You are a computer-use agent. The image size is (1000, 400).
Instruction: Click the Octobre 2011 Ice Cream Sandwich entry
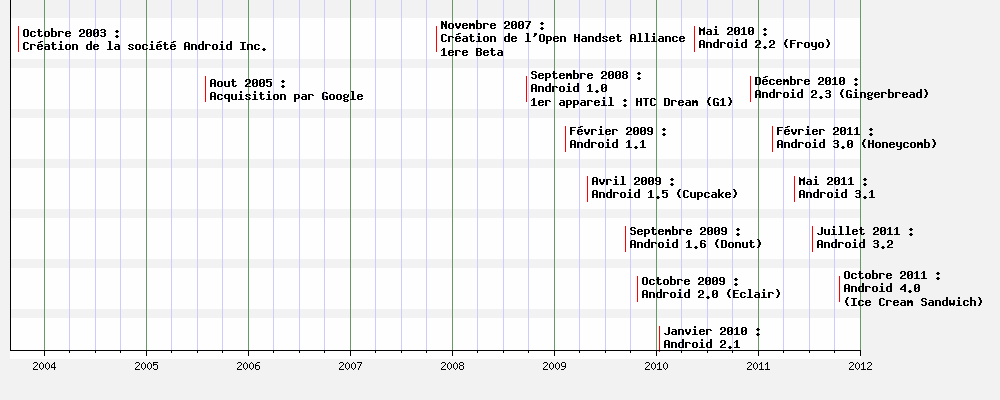tap(912, 288)
